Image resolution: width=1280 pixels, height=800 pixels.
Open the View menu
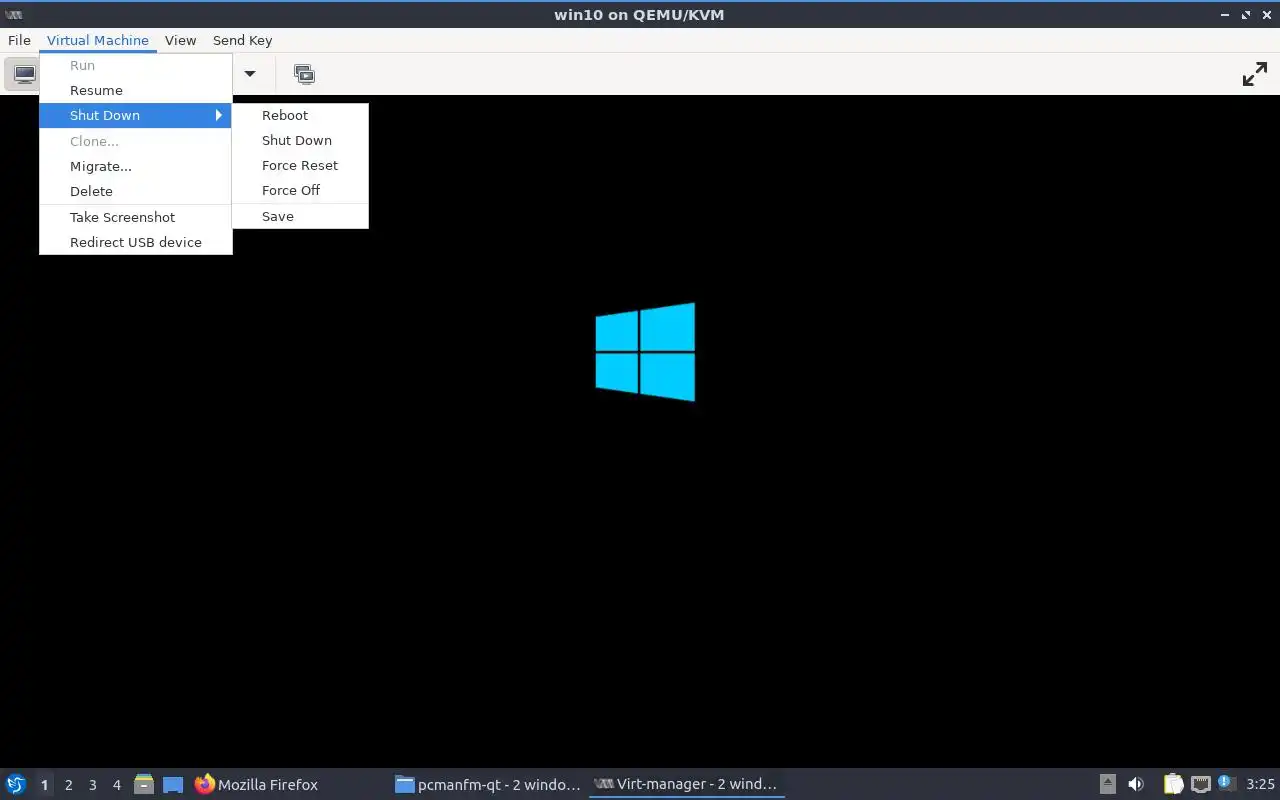[180, 40]
